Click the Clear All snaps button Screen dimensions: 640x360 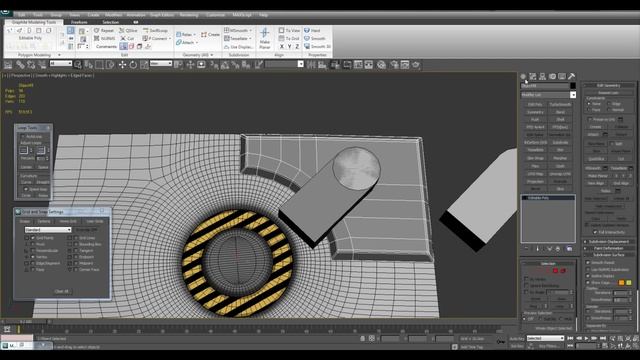[x=62, y=291]
